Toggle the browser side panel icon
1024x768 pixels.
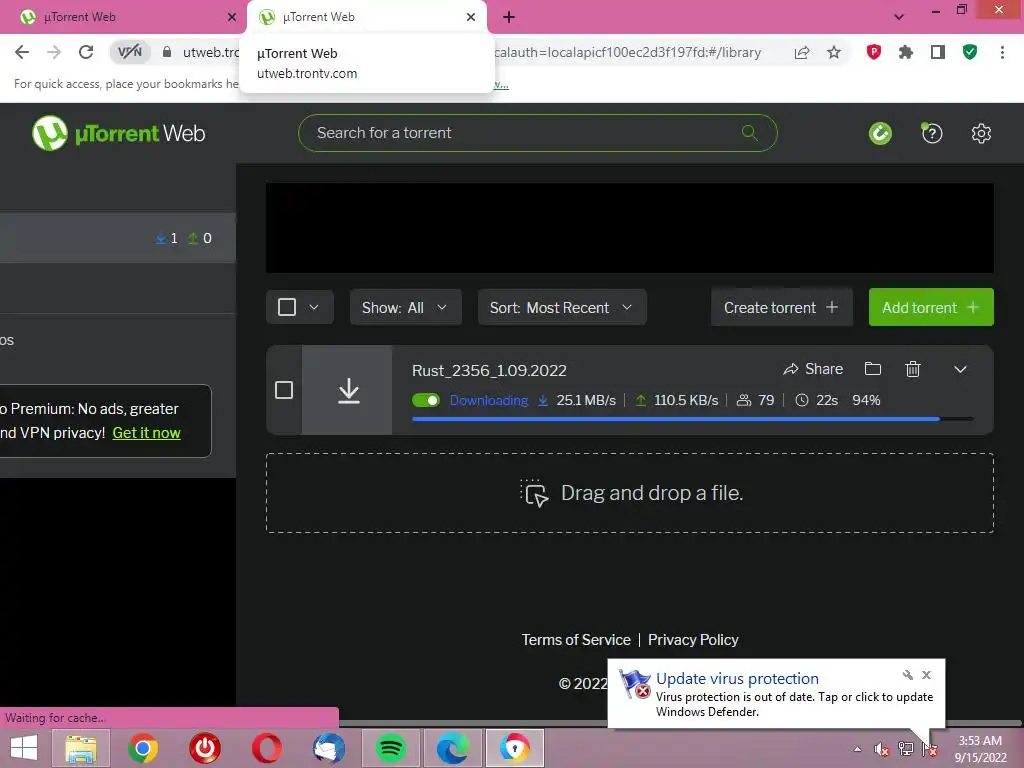(x=938, y=52)
